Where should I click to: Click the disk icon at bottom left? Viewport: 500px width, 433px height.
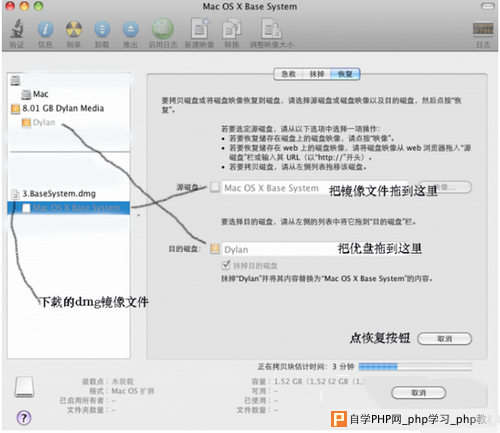pyautogui.click(x=24, y=387)
